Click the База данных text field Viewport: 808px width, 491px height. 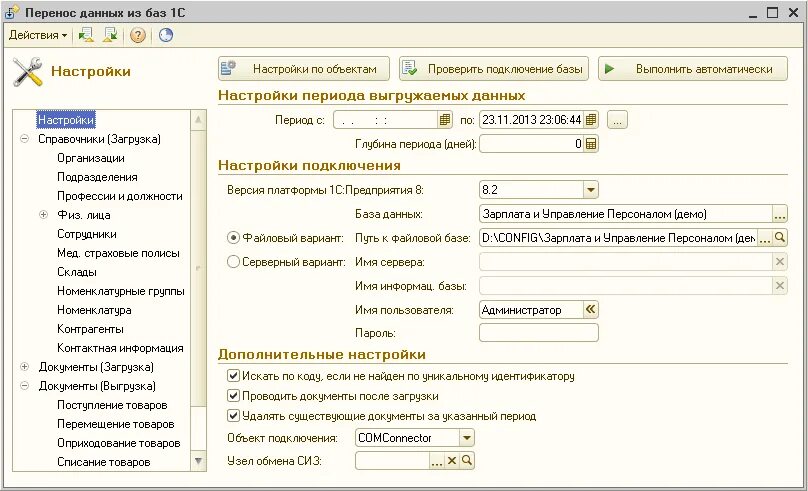point(626,214)
